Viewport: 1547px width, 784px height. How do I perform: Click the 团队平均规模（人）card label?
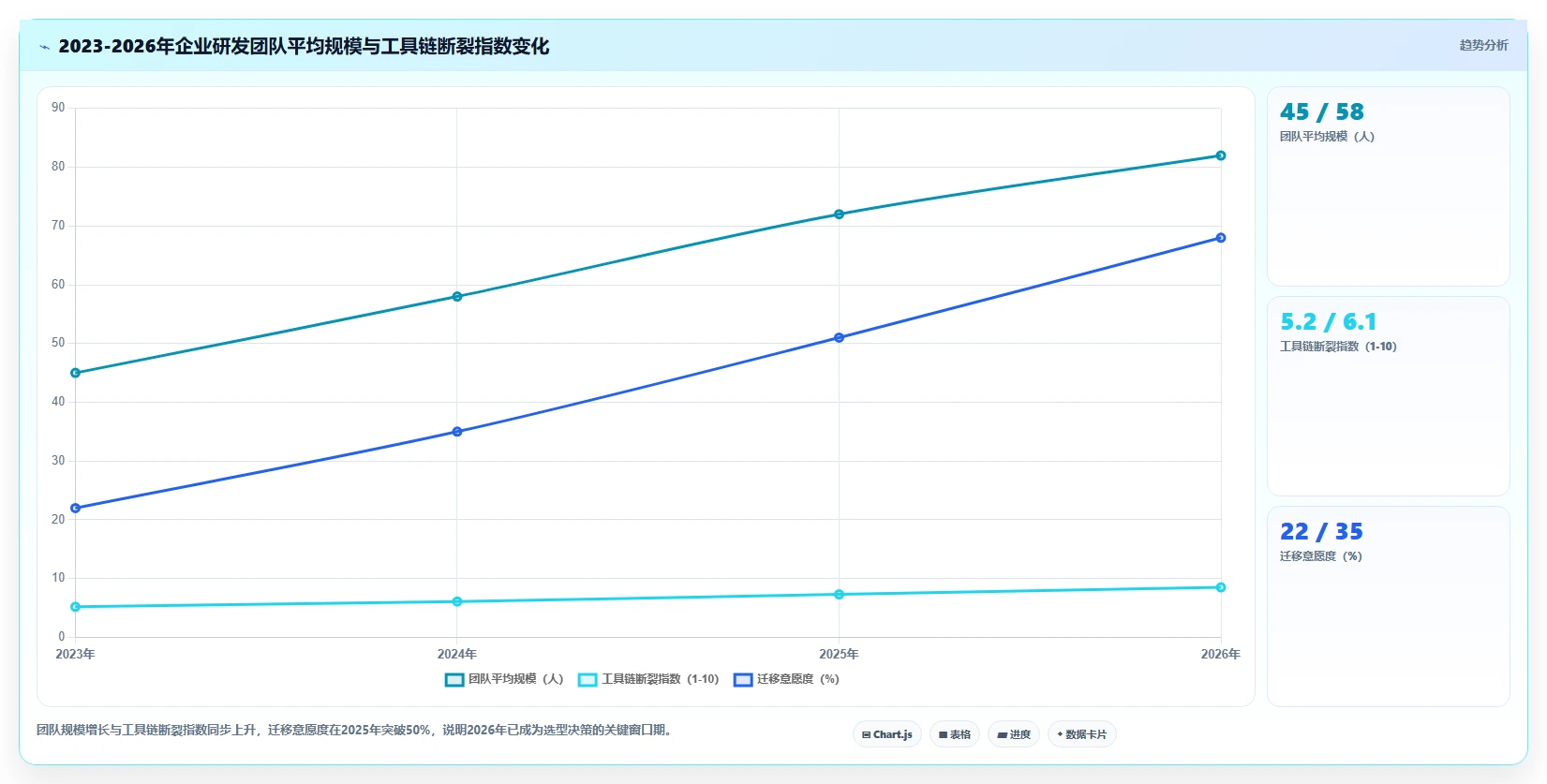pyautogui.click(x=1328, y=137)
